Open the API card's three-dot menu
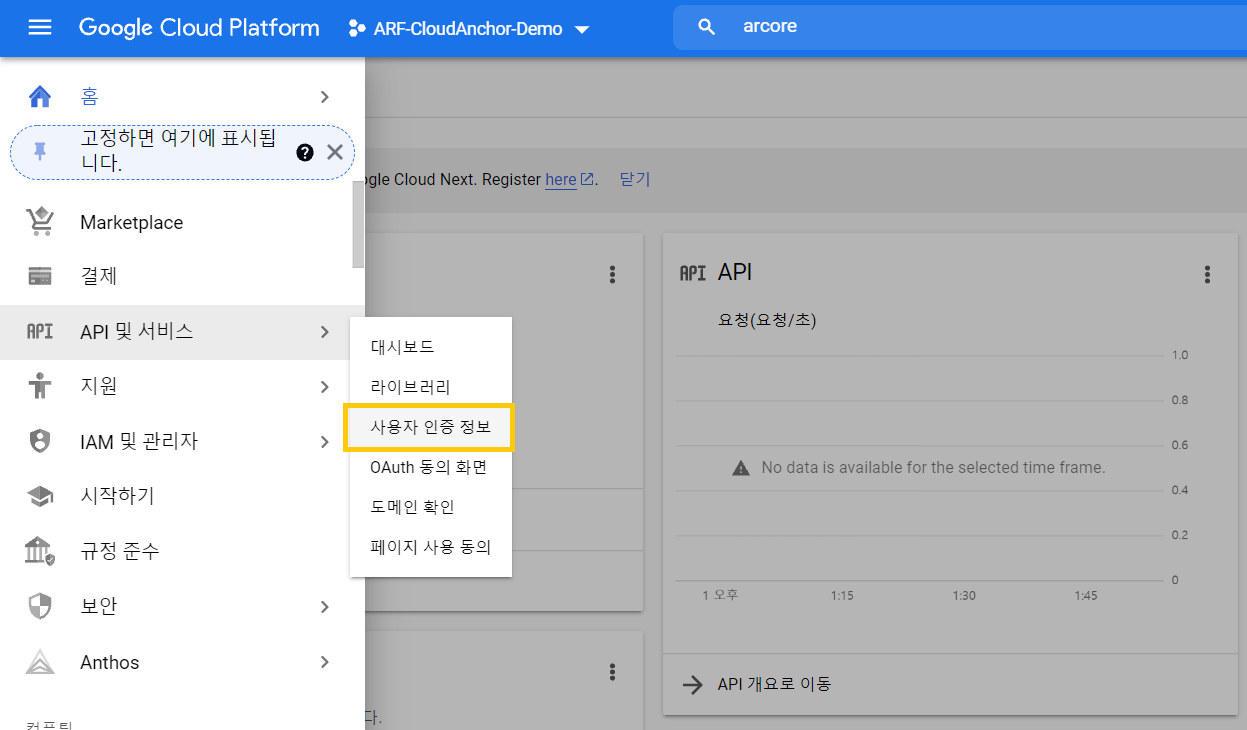 pos(1207,274)
